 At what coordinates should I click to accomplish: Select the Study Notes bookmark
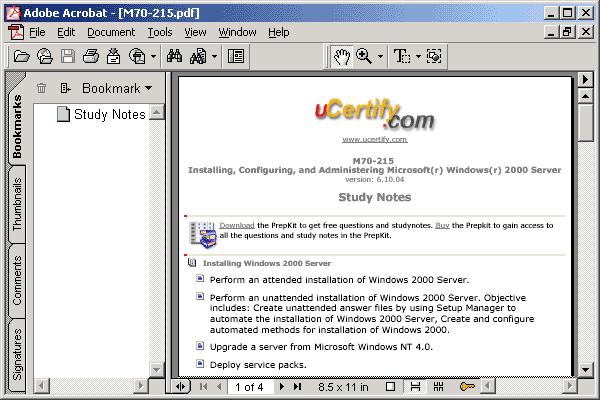click(x=101, y=114)
